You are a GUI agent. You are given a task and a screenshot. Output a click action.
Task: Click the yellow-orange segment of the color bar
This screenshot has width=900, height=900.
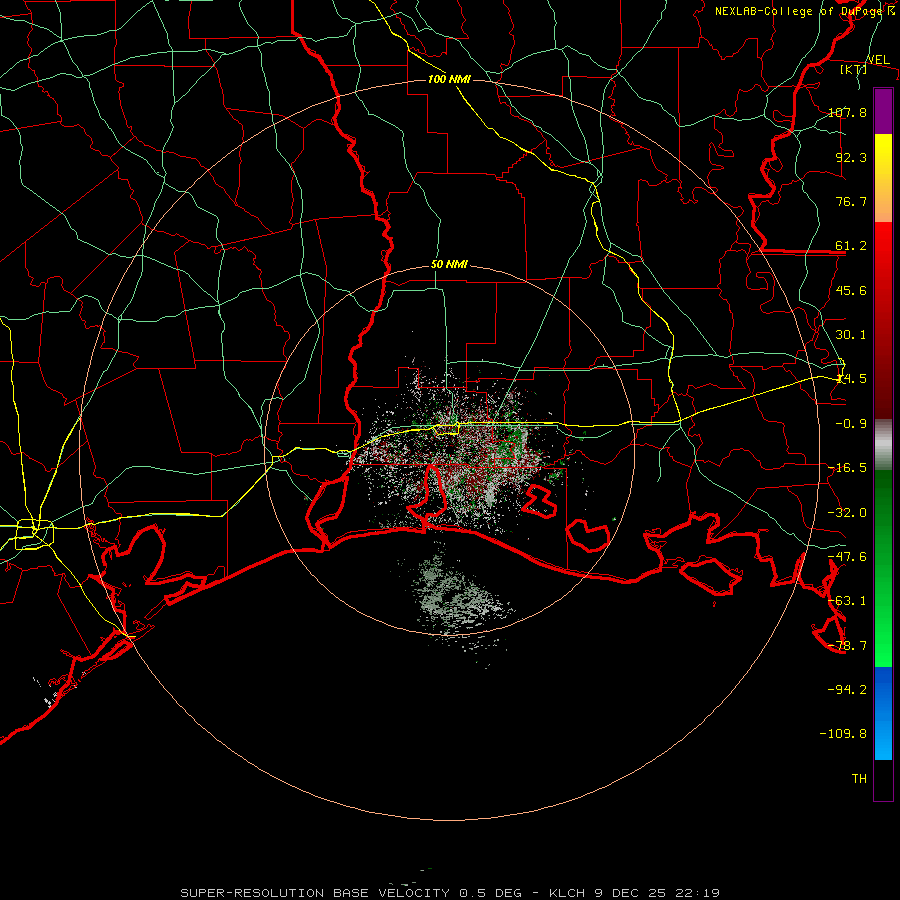click(883, 178)
